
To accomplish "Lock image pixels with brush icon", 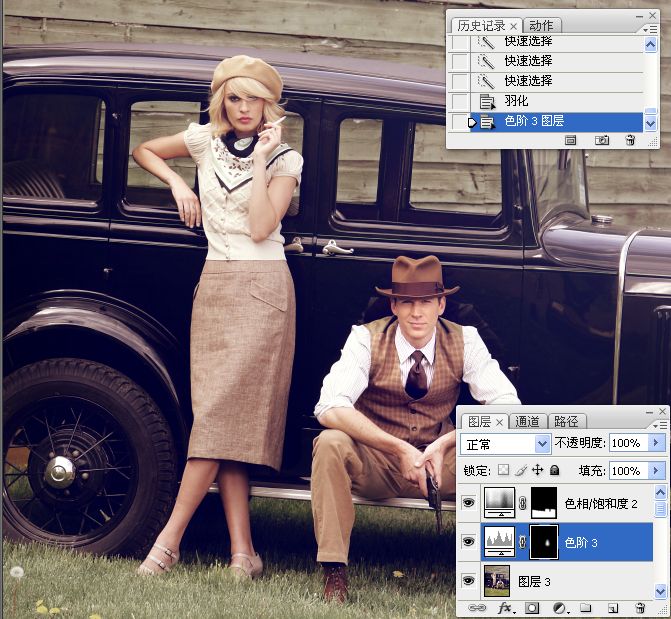I will pyautogui.click(x=521, y=470).
